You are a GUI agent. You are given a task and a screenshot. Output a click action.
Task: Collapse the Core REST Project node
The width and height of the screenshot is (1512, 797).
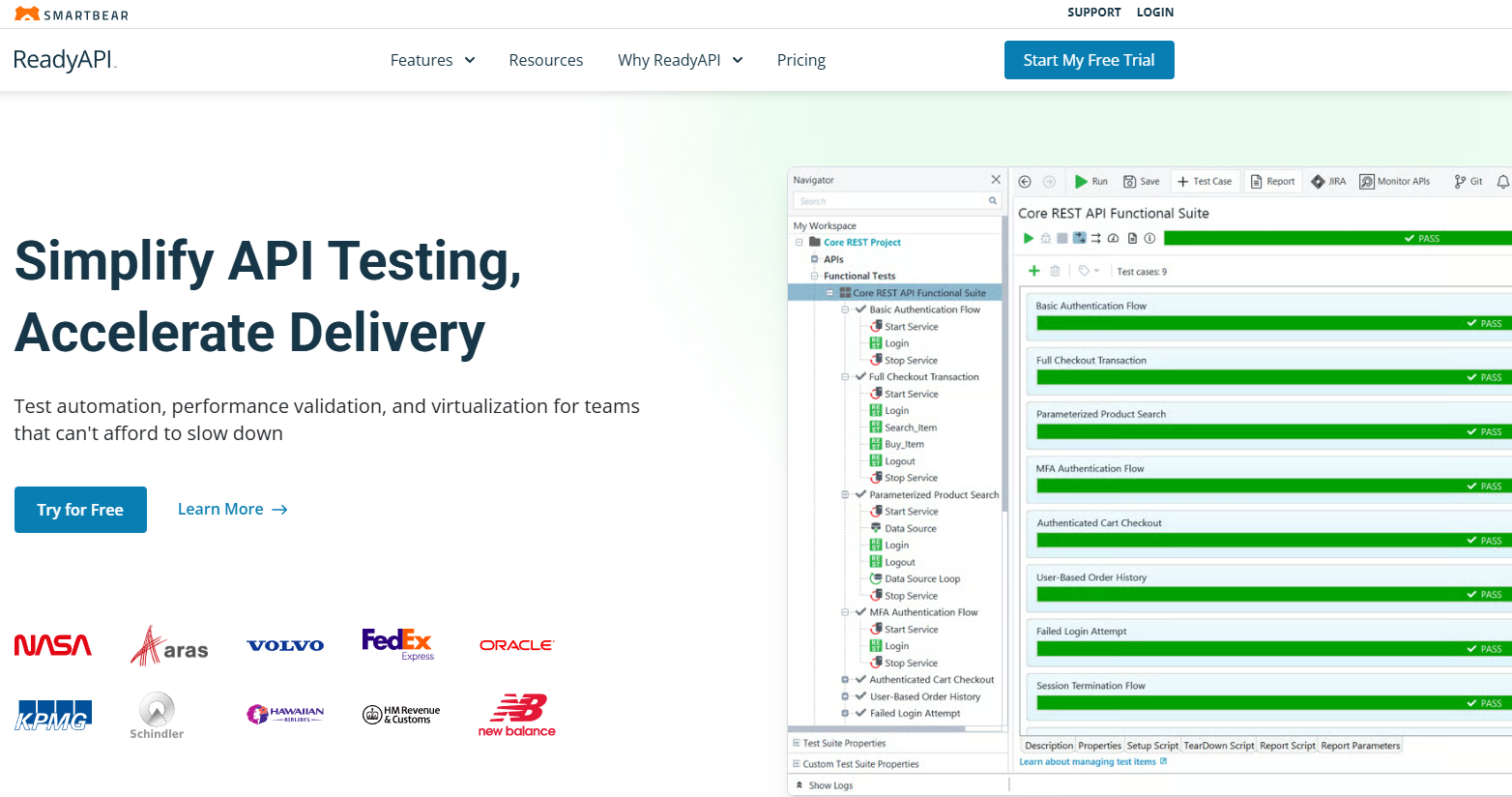(800, 243)
